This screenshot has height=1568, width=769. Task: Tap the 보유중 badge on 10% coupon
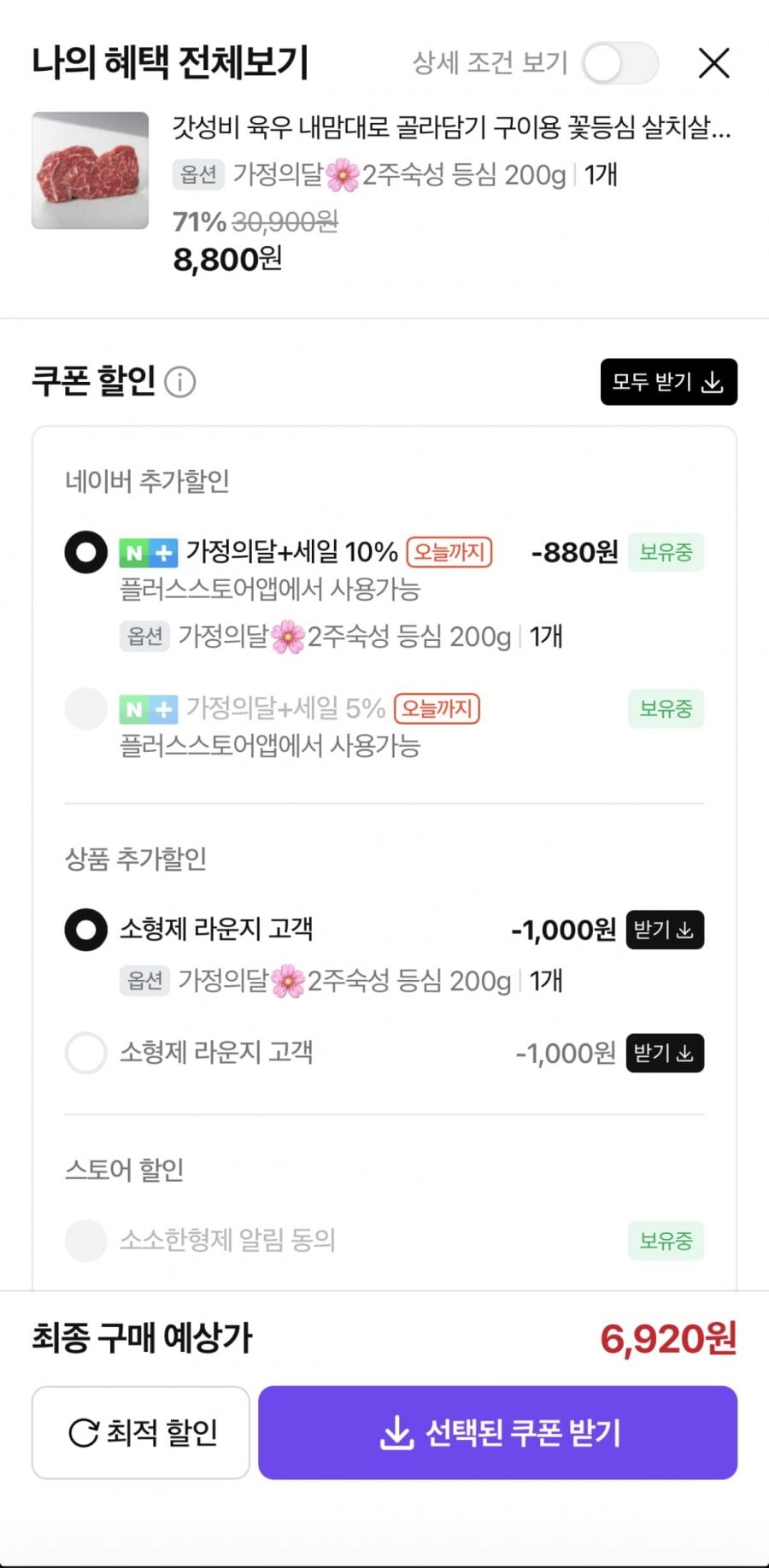tap(666, 552)
